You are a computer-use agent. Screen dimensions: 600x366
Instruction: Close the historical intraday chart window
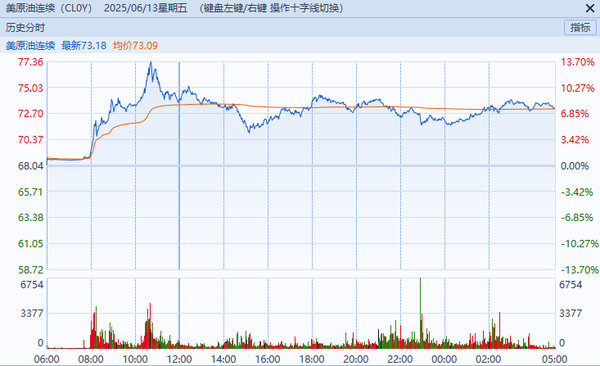pyautogui.click(x=590, y=8)
